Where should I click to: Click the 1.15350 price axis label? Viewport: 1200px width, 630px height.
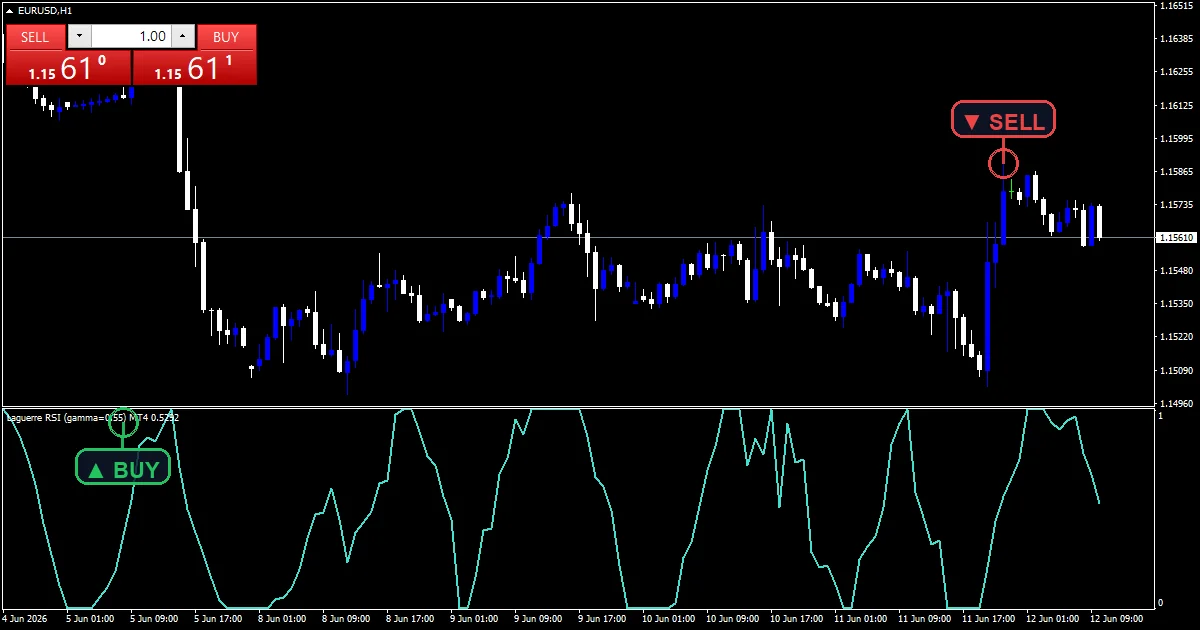pyautogui.click(x=1176, y=303)
